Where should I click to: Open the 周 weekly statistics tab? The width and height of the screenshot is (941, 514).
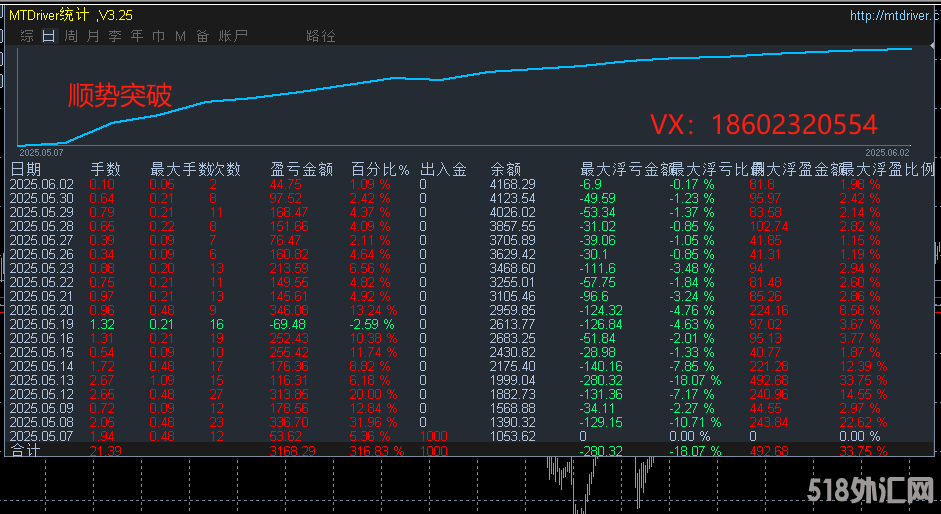(71, 36)
